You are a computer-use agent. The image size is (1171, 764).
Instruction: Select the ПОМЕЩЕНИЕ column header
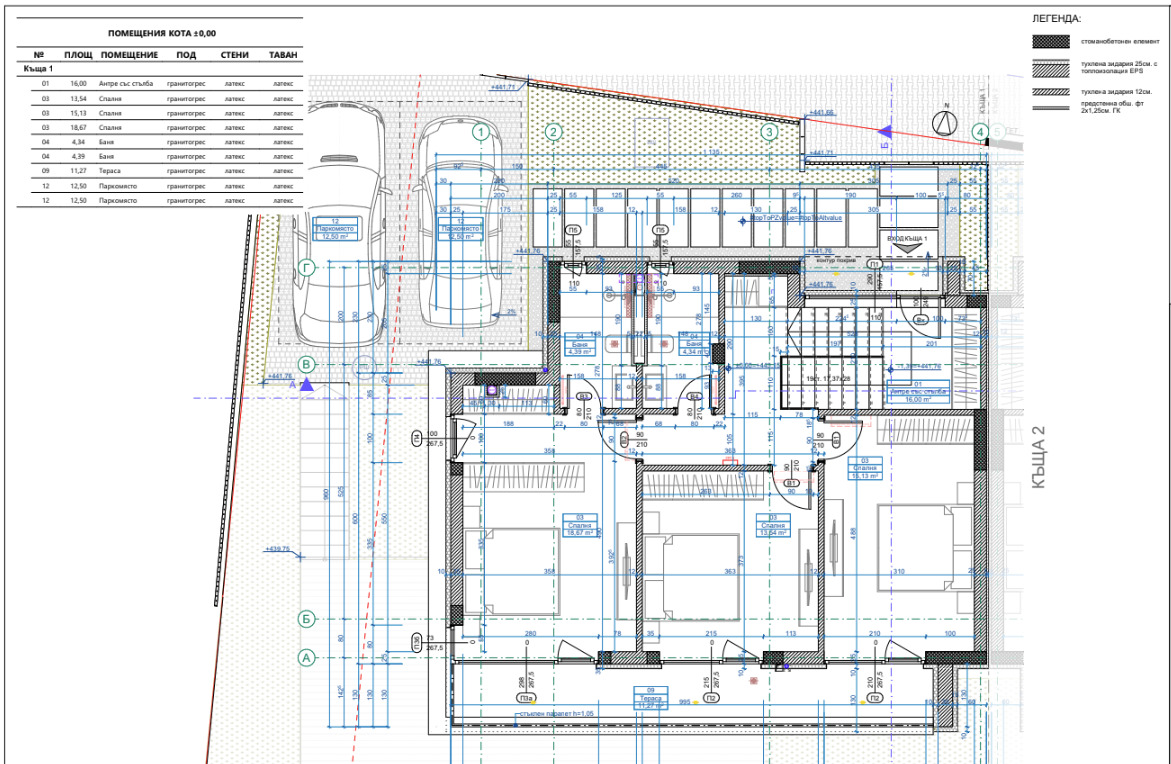coord(129,55)
